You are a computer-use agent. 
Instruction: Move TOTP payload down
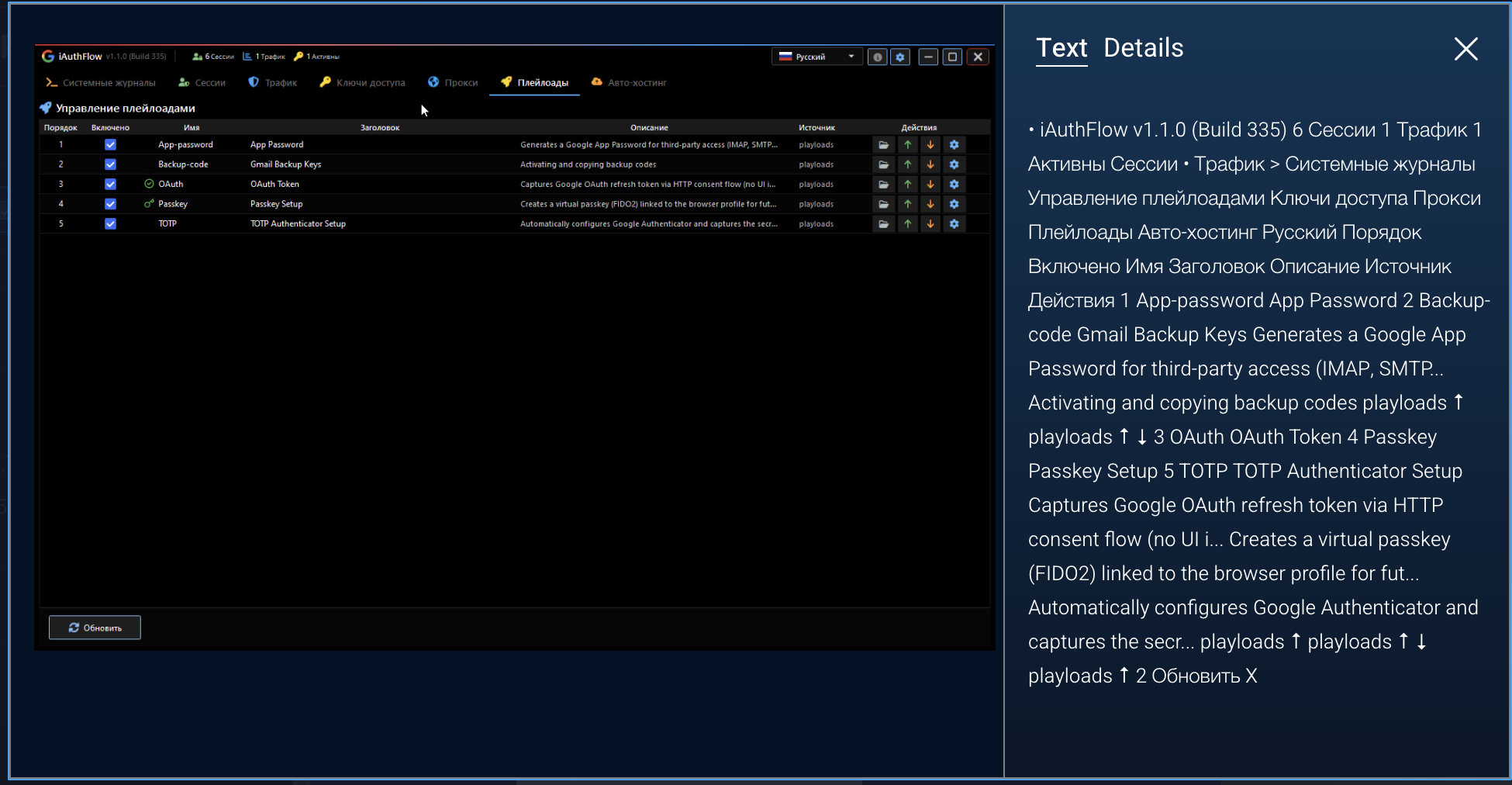pos(930,224)
